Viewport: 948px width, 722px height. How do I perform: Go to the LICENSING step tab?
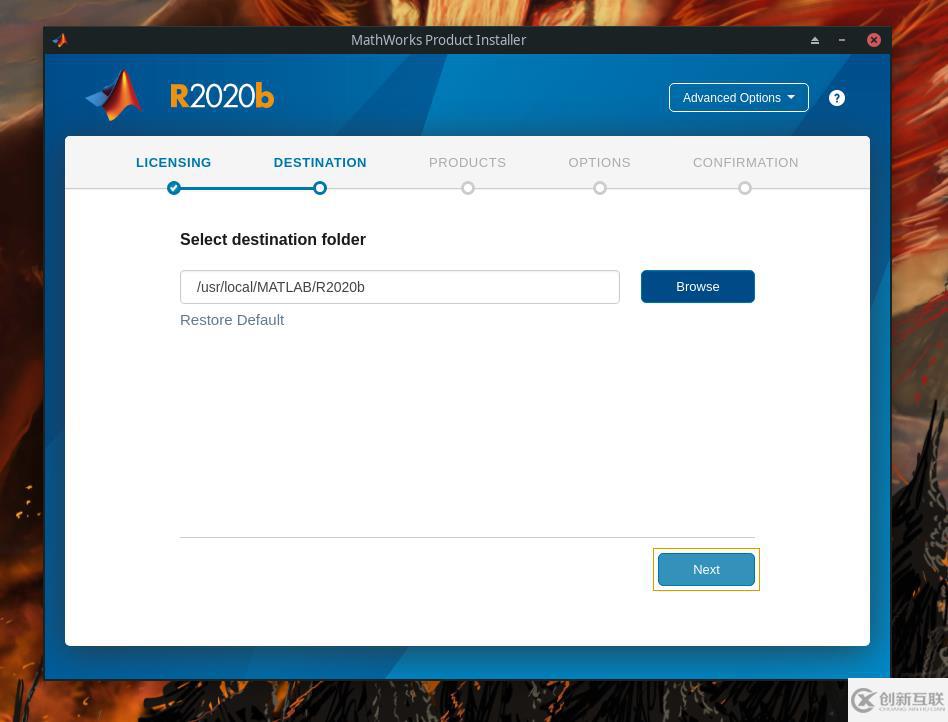pos(174,163)
